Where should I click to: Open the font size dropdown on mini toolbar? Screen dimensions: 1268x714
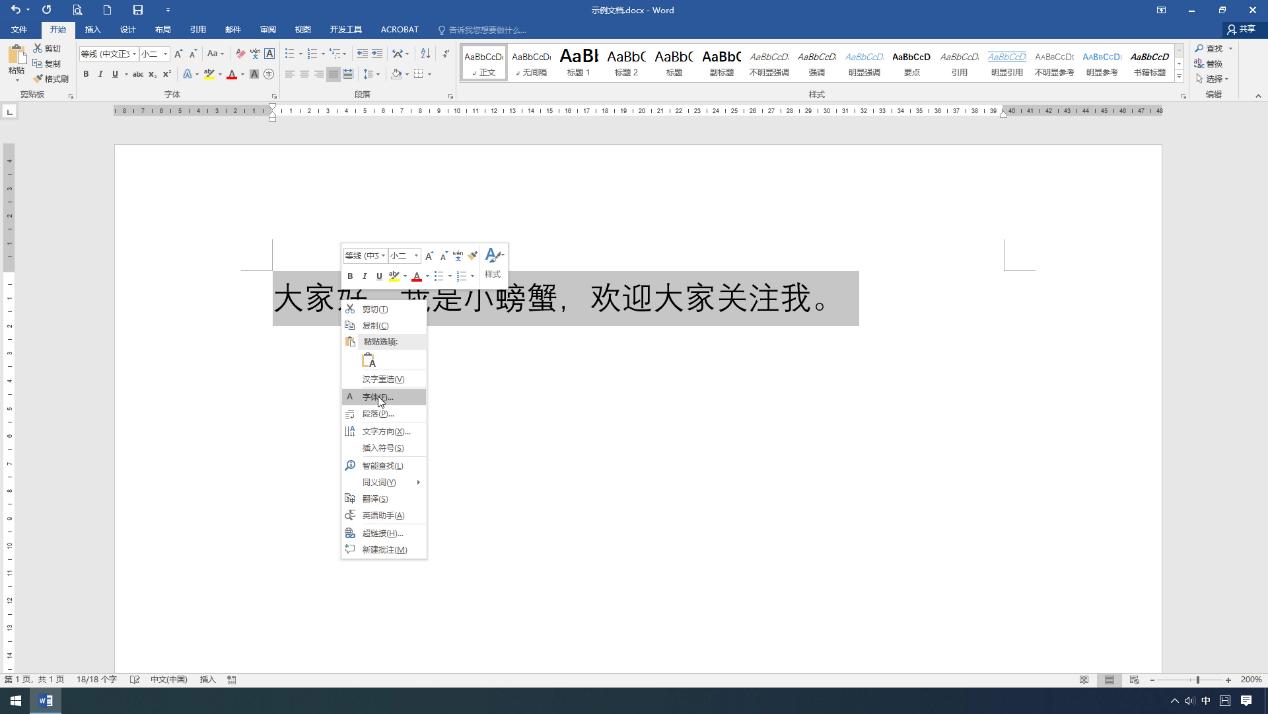[416, 255]
